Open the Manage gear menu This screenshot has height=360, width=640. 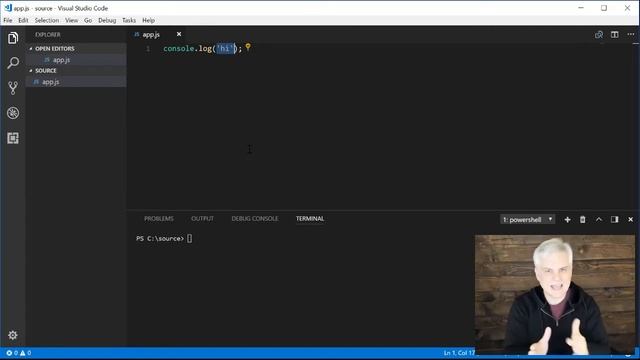(13, 335)
